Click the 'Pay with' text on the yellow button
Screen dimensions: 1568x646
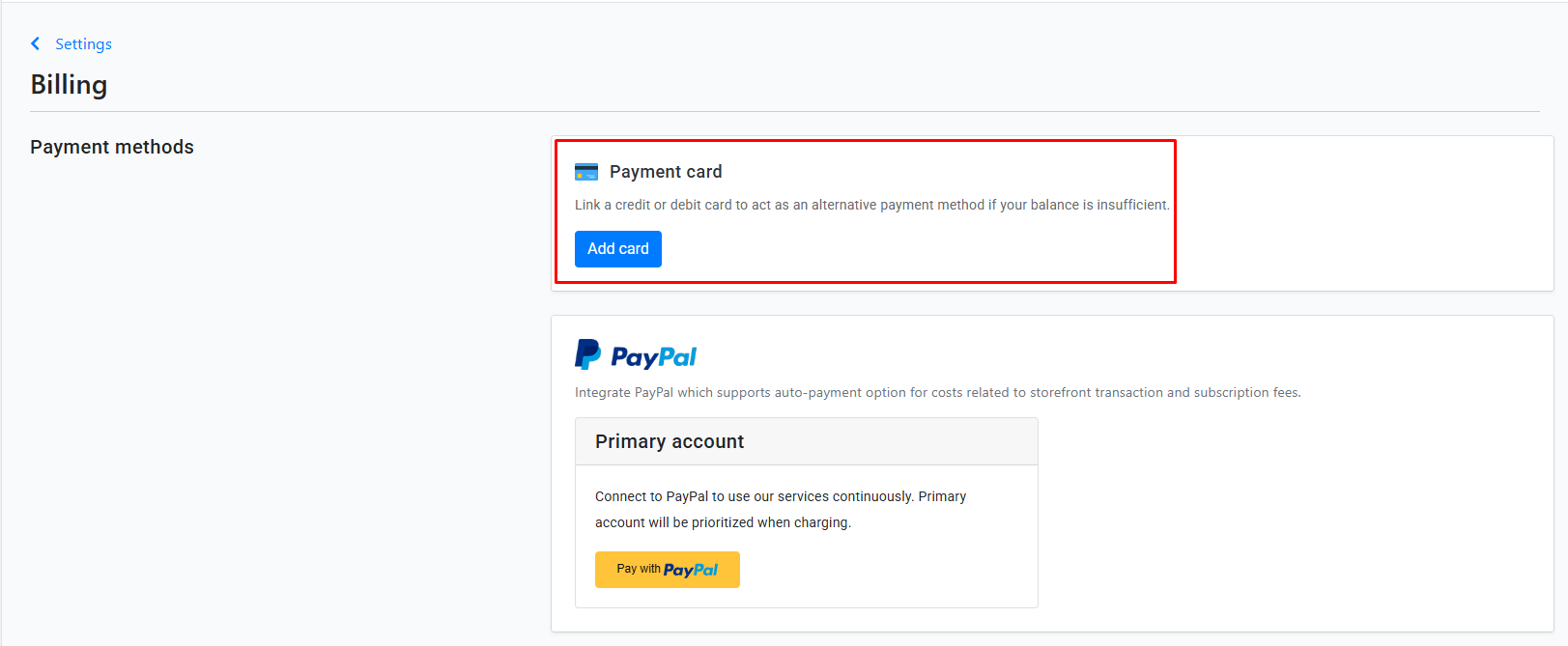coord(639,569)
